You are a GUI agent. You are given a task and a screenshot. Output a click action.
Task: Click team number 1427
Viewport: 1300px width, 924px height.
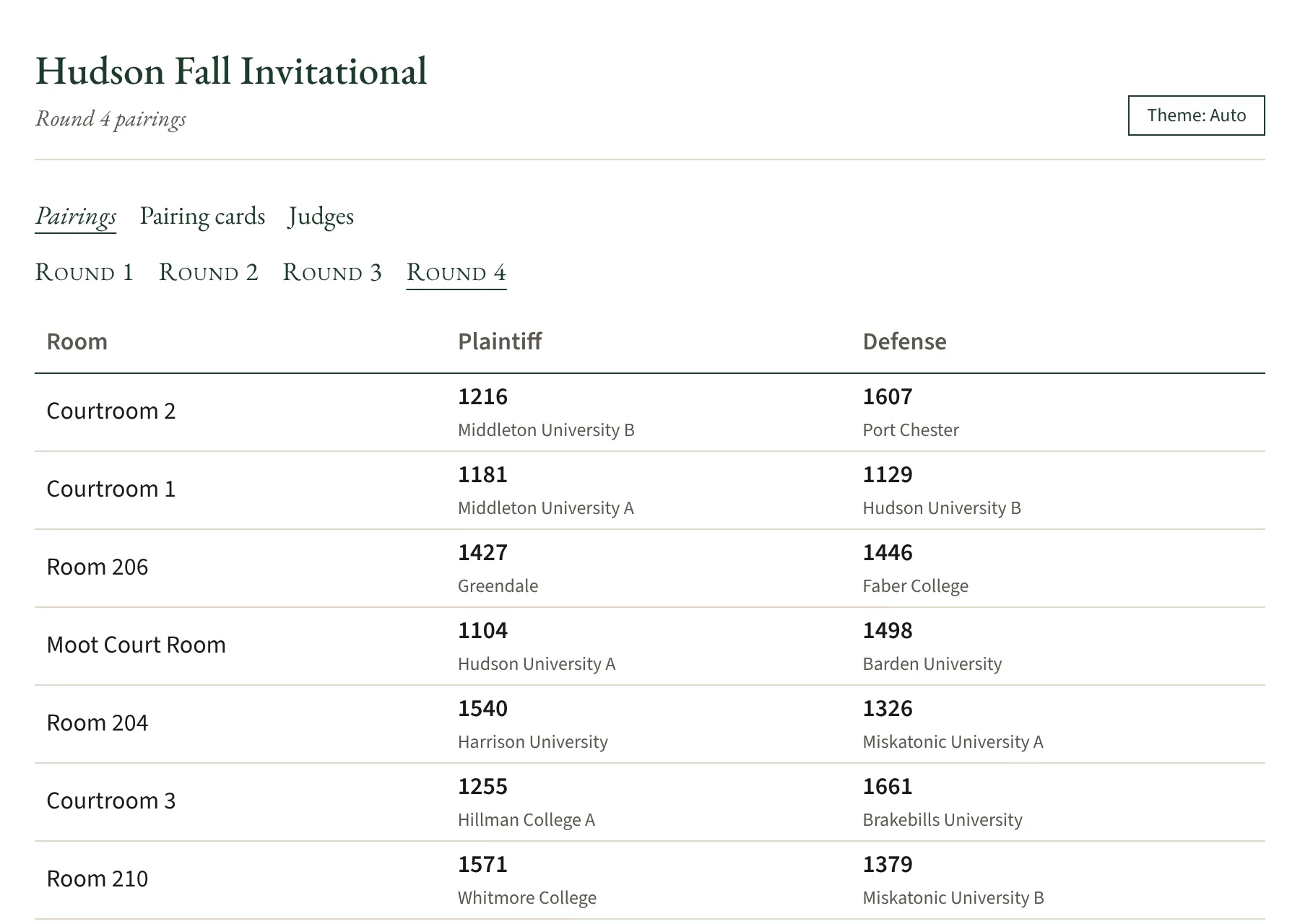(483, 552)
